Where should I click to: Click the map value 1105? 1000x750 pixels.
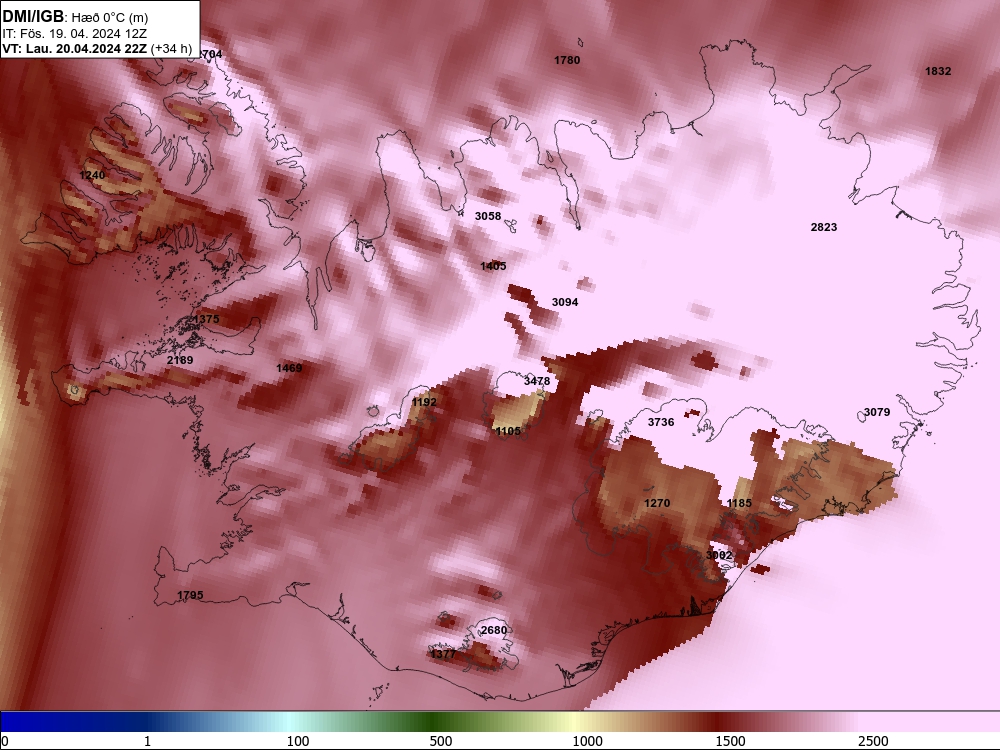pyautogui.click(x=508, y=432)
